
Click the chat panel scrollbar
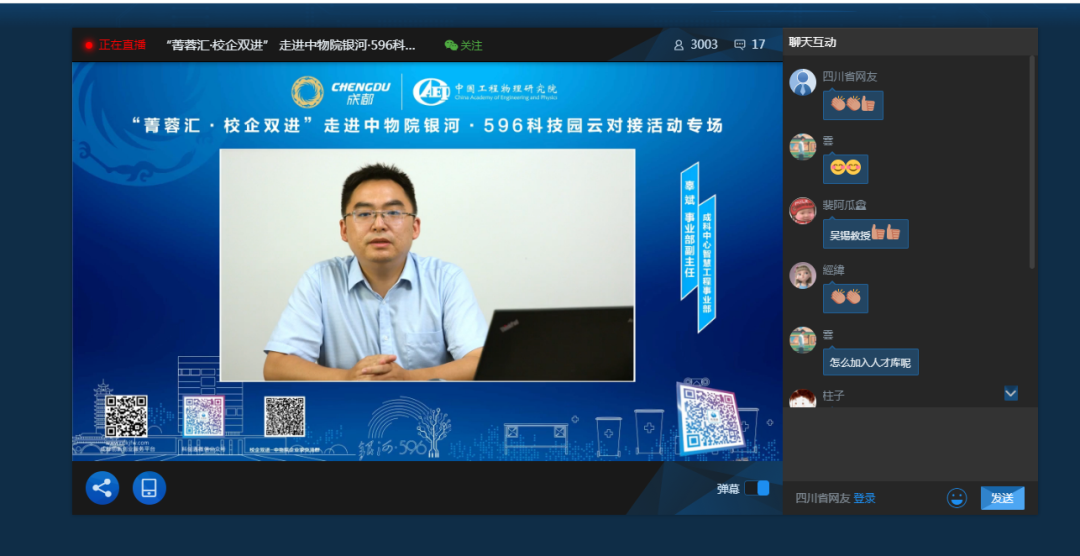click(x=1032, y=162)
